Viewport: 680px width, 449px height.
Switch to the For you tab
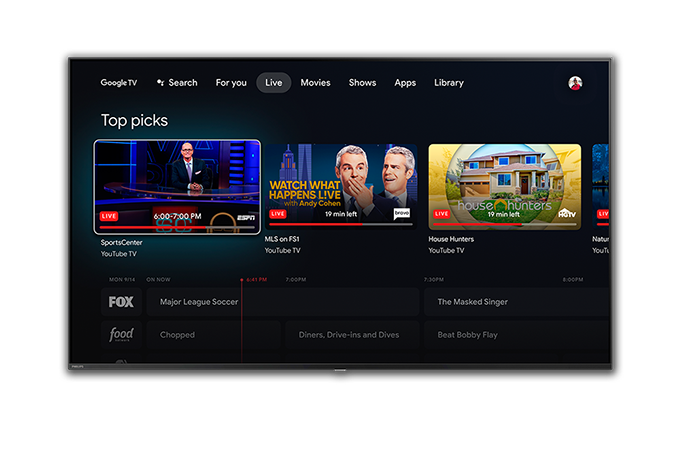[231, 83]
